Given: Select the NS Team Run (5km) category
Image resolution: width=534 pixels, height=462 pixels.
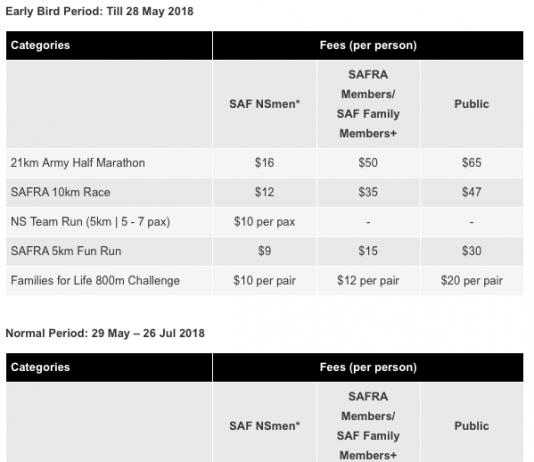Looking at the screenshot, I should (x=90, y=222).
